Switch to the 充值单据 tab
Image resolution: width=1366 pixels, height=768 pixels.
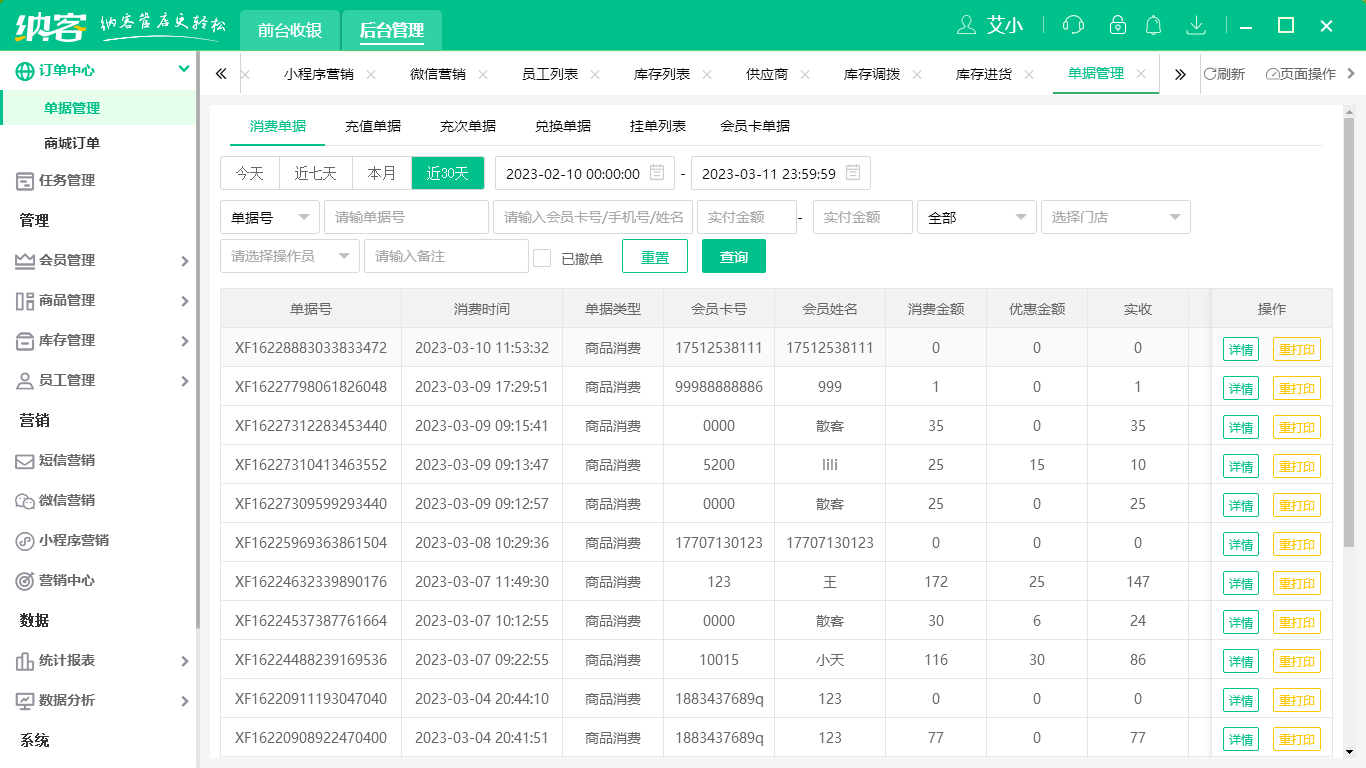click(373, 126)
